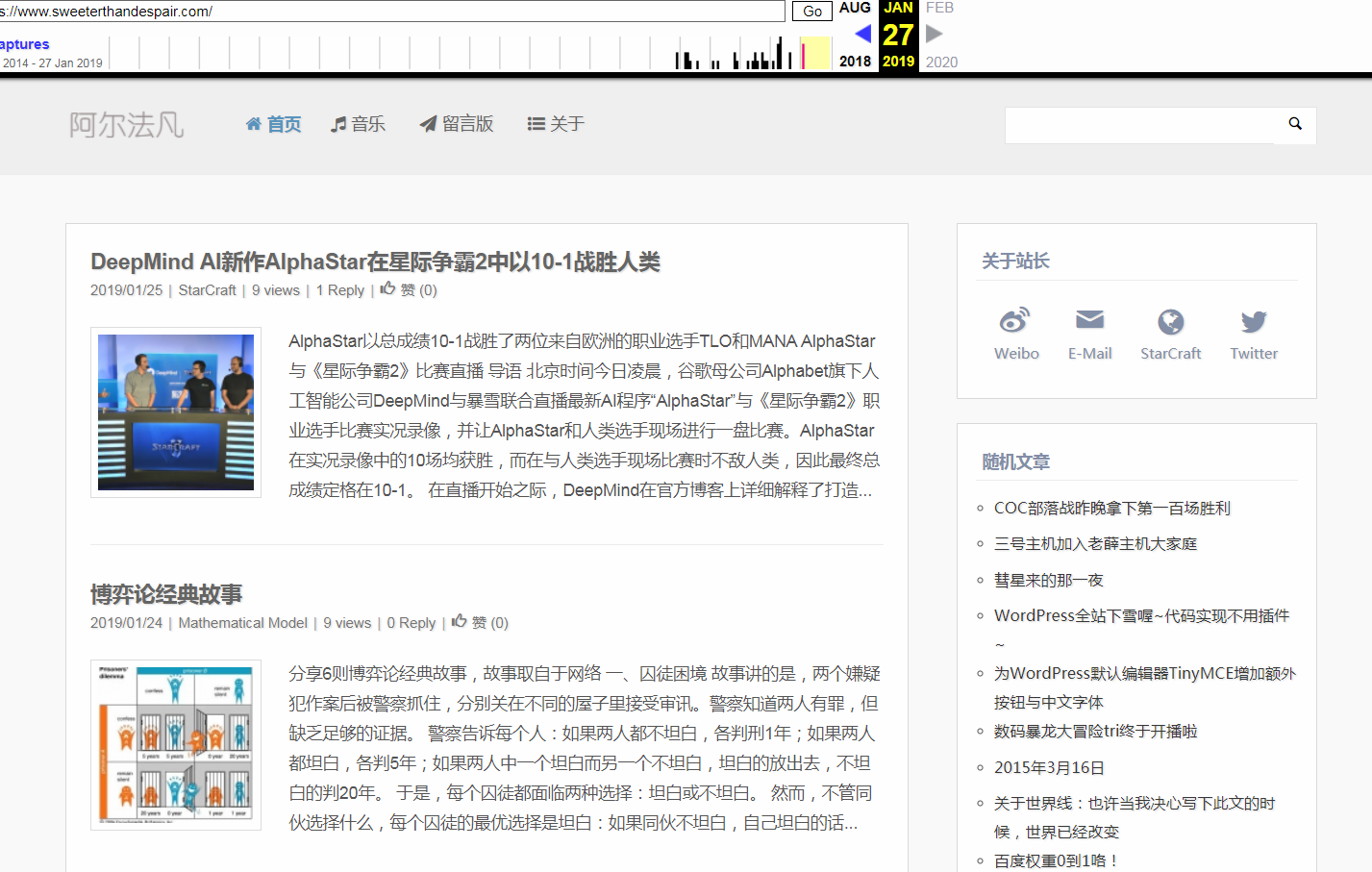
Task: Open the DeepMind AlphaStar article title
Action: [x=375, y=262]
